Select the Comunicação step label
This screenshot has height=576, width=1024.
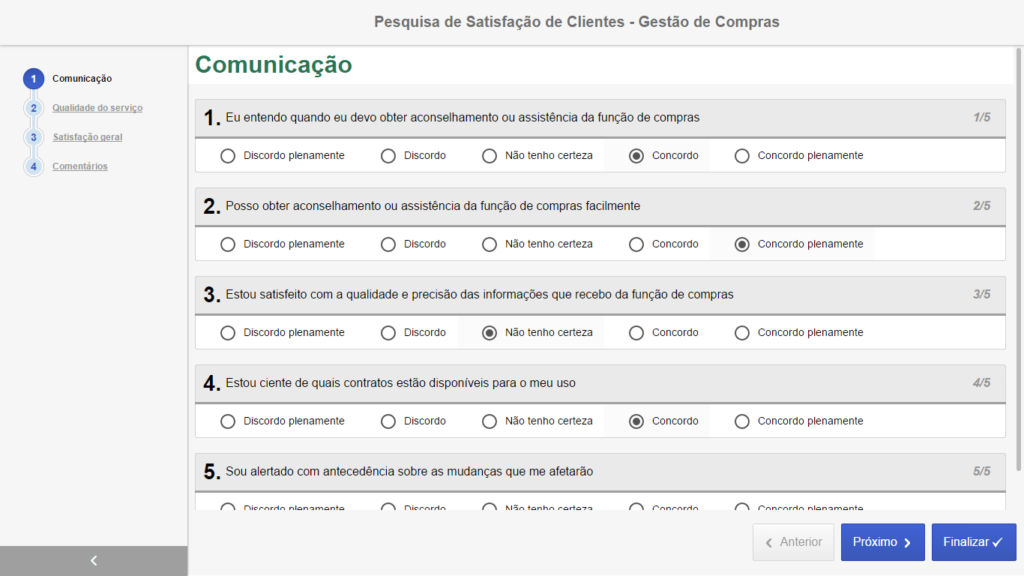coord(82,79)
